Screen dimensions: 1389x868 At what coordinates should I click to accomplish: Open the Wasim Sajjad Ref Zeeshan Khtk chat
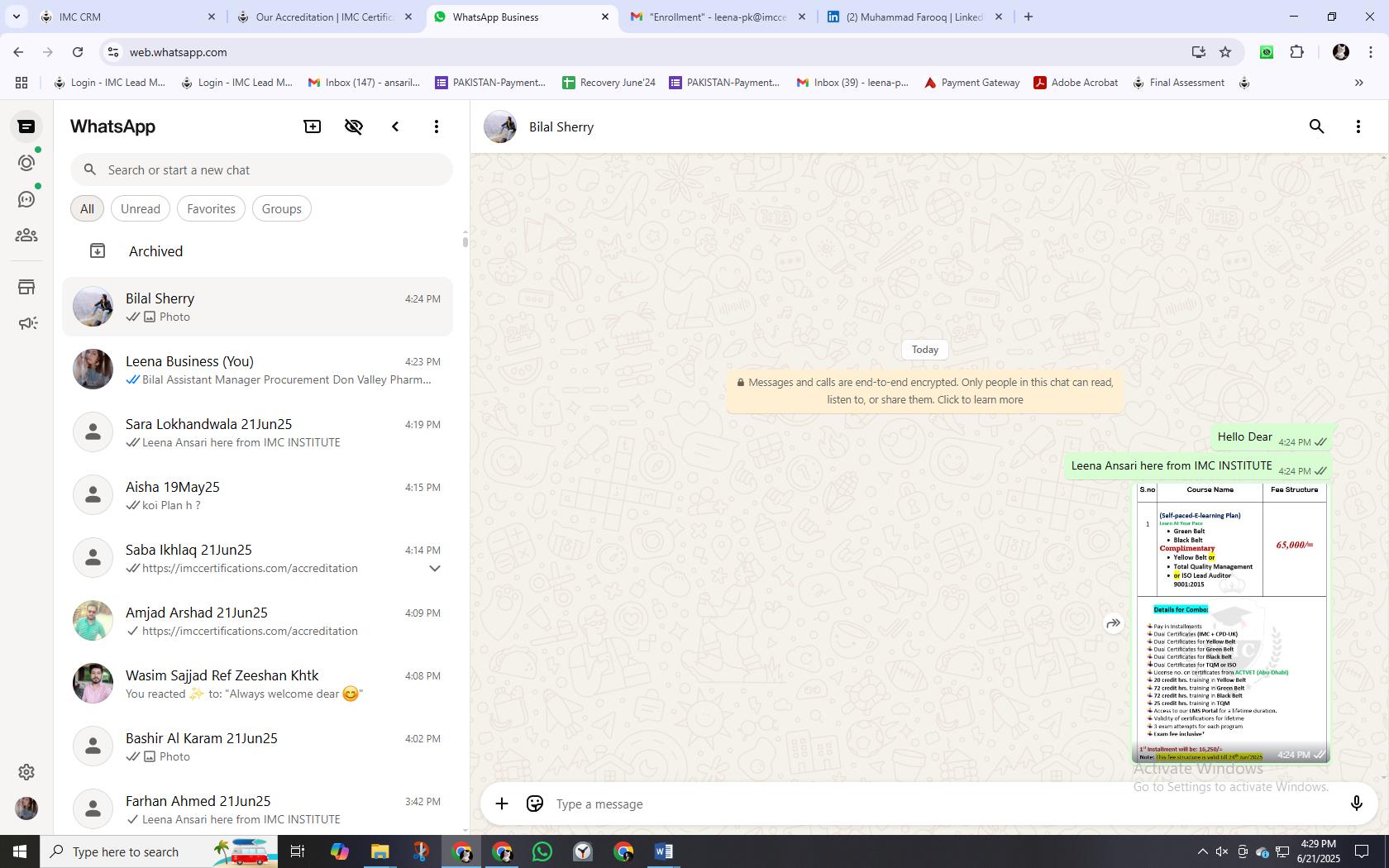coord(257,684)
